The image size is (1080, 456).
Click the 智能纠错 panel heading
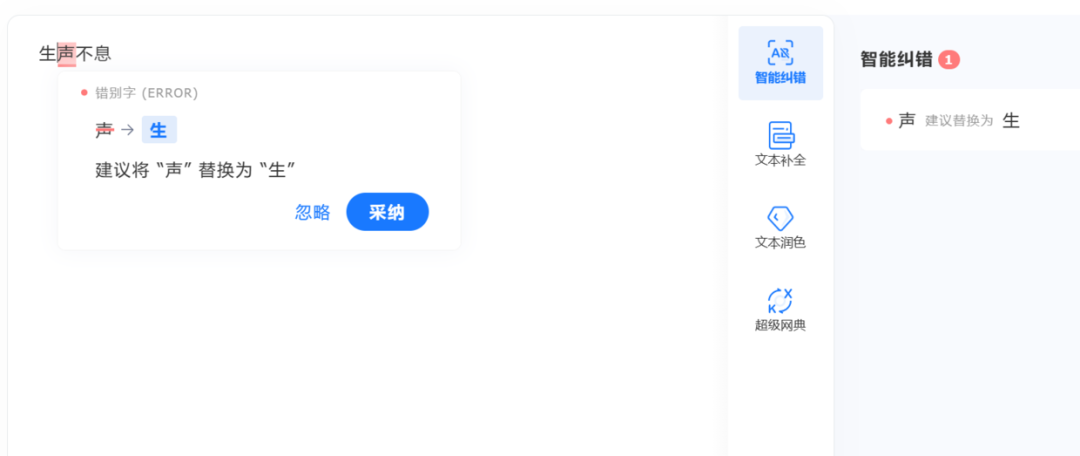(x=897, y=60)
